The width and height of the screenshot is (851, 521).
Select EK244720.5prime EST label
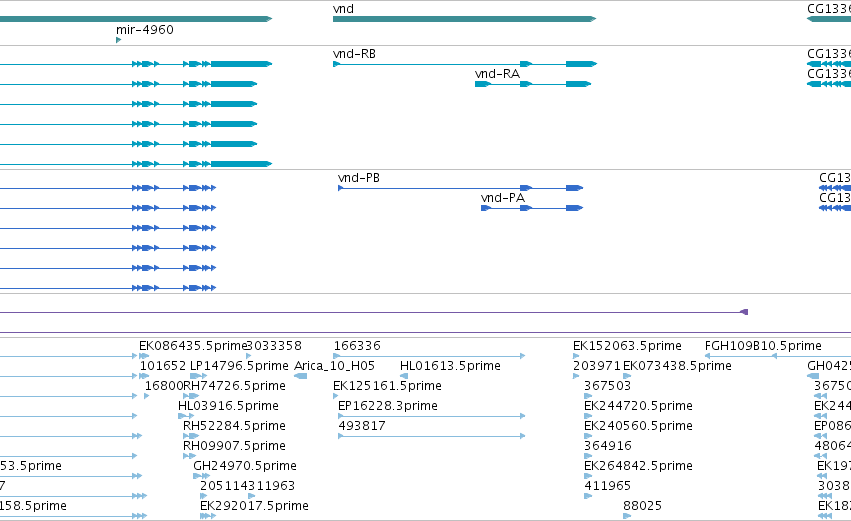[x=638, y=406]
